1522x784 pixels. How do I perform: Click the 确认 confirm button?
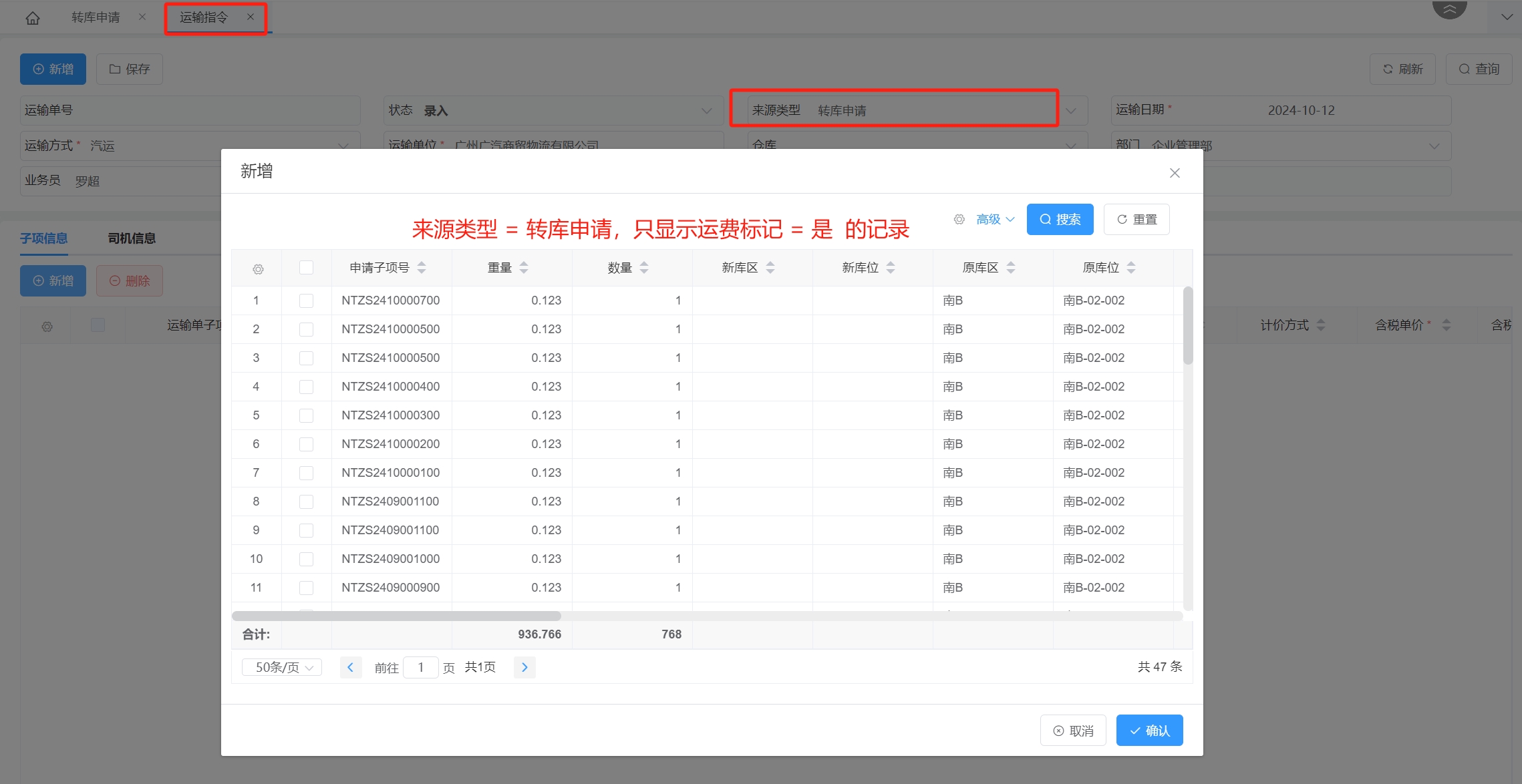(1149, 731)
